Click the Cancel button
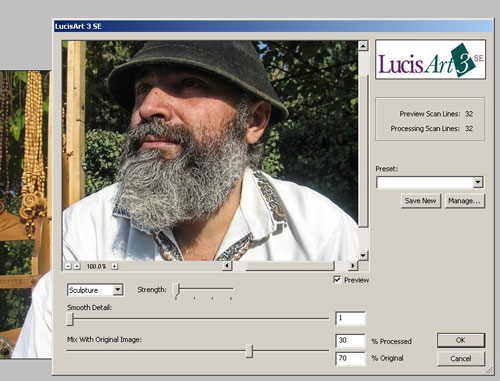Viewport: 500px width, 381px height. [x=461, y=359]
